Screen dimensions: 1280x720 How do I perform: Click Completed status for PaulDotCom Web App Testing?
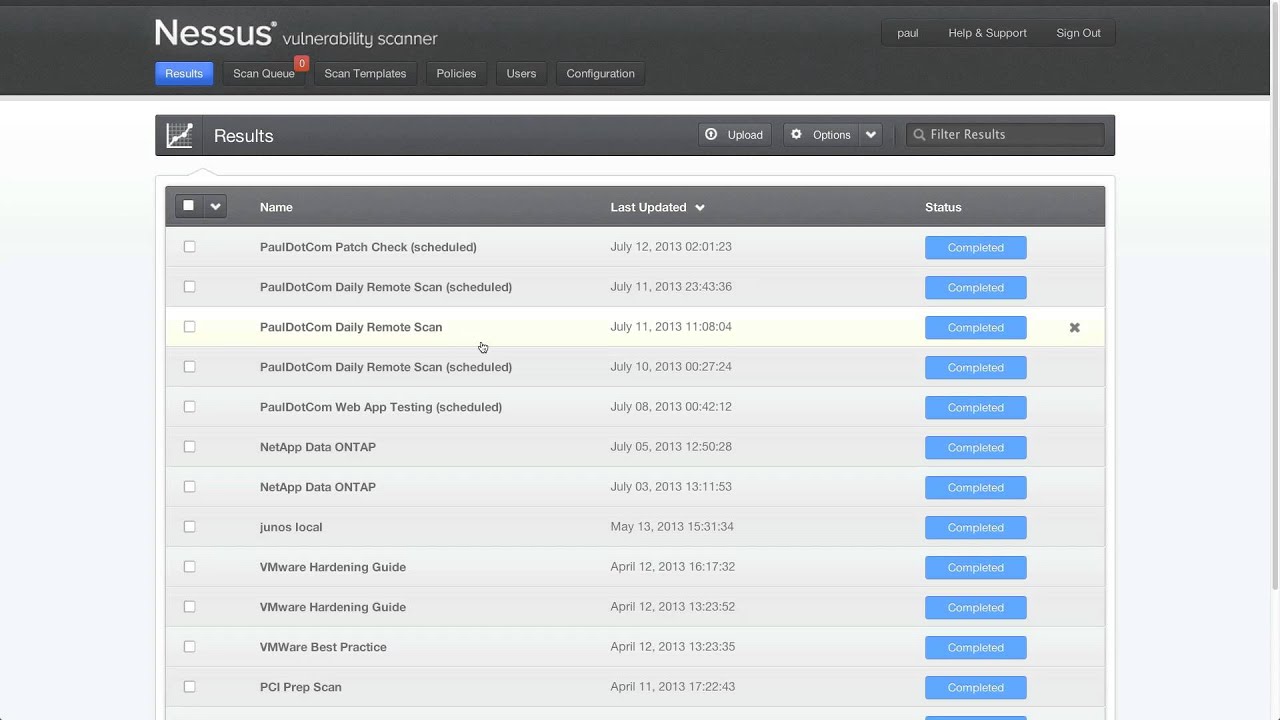tap(975, 407)
